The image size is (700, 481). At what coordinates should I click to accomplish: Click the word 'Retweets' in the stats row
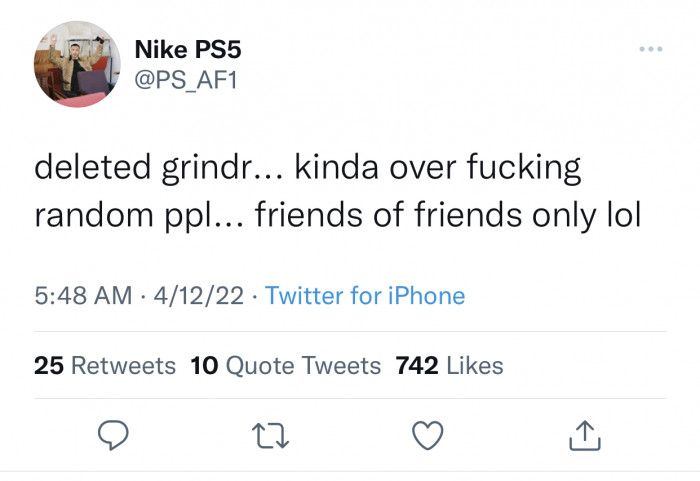click(124, 365)
